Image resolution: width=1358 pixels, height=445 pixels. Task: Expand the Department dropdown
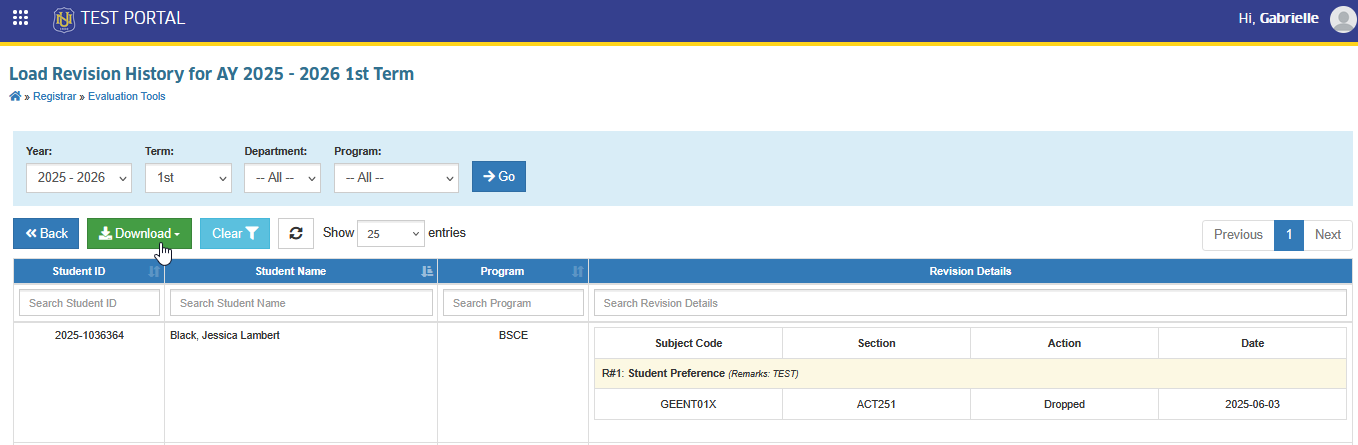pyautogui.click(x=282, y=177)
